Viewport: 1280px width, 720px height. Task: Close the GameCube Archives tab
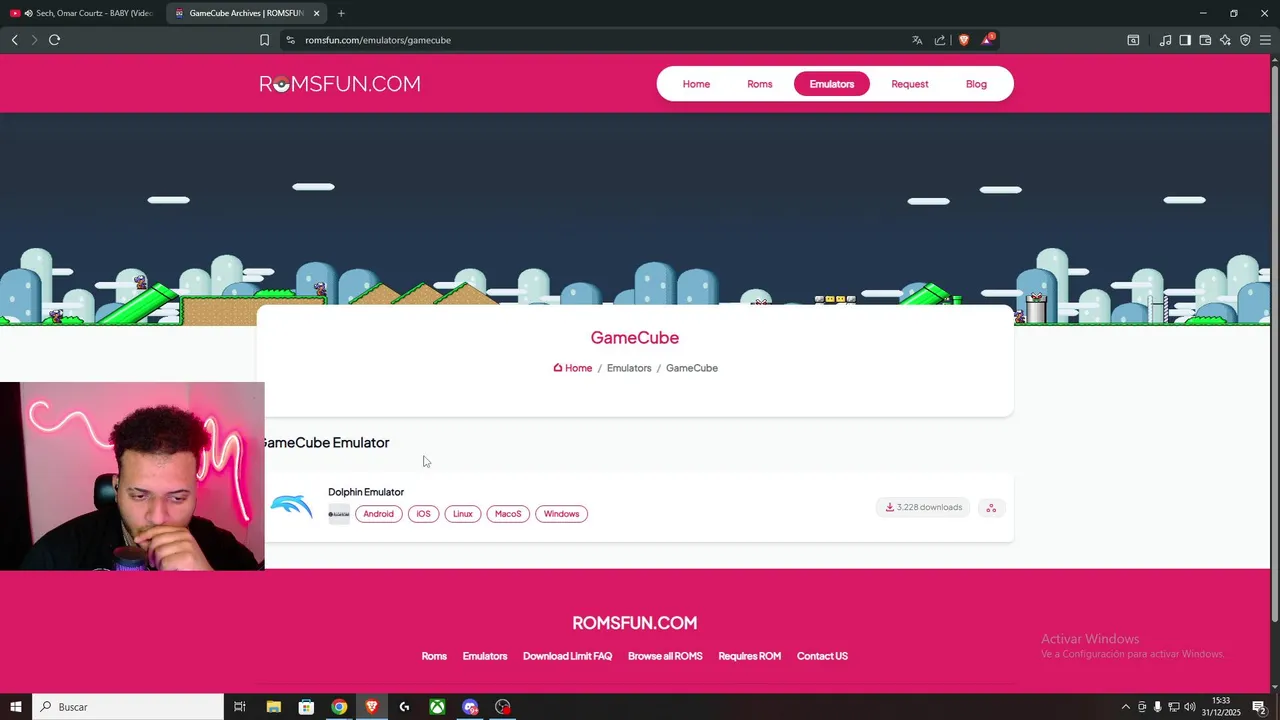316,13
